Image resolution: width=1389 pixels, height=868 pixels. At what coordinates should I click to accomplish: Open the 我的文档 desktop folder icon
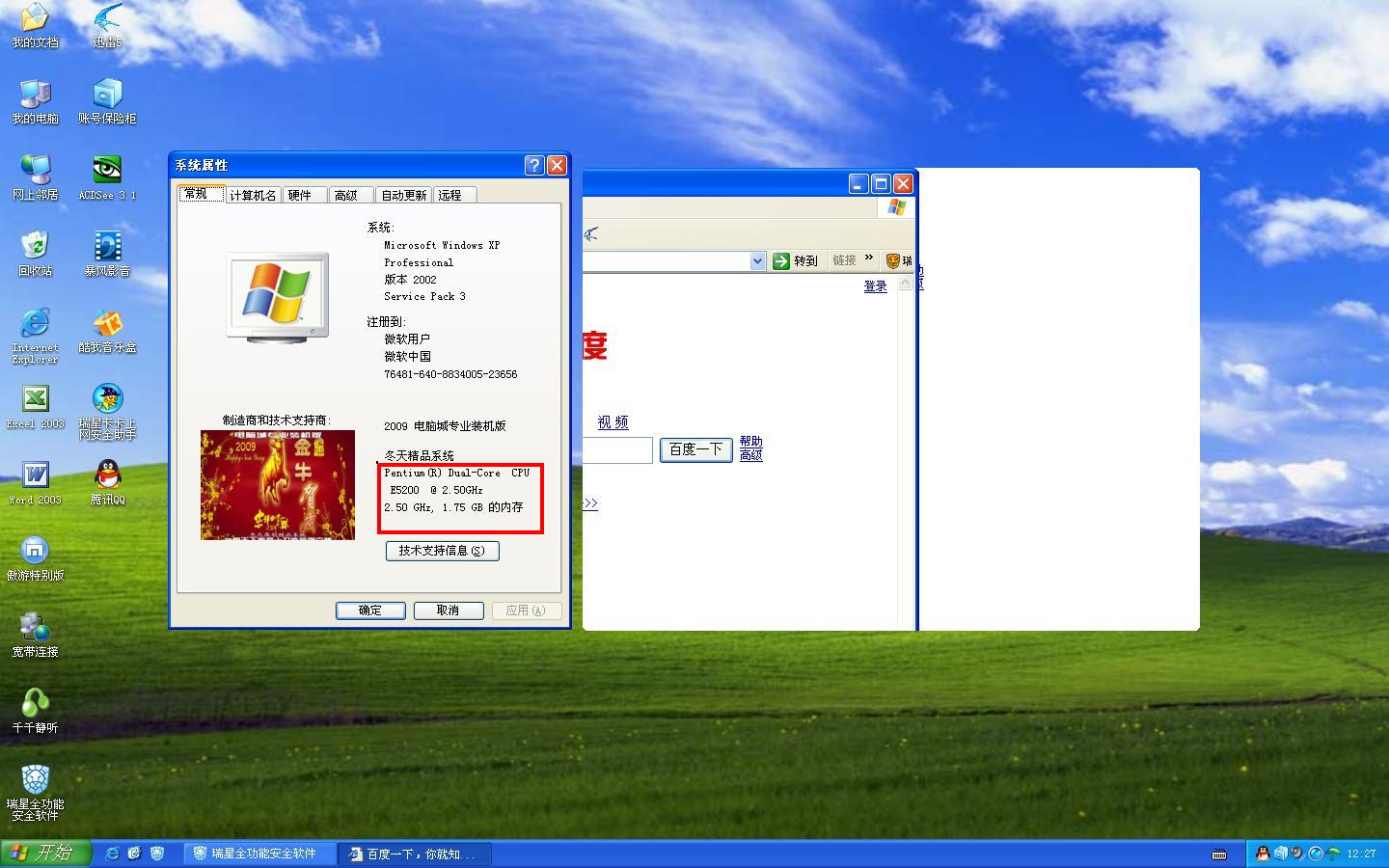[35, 25]
